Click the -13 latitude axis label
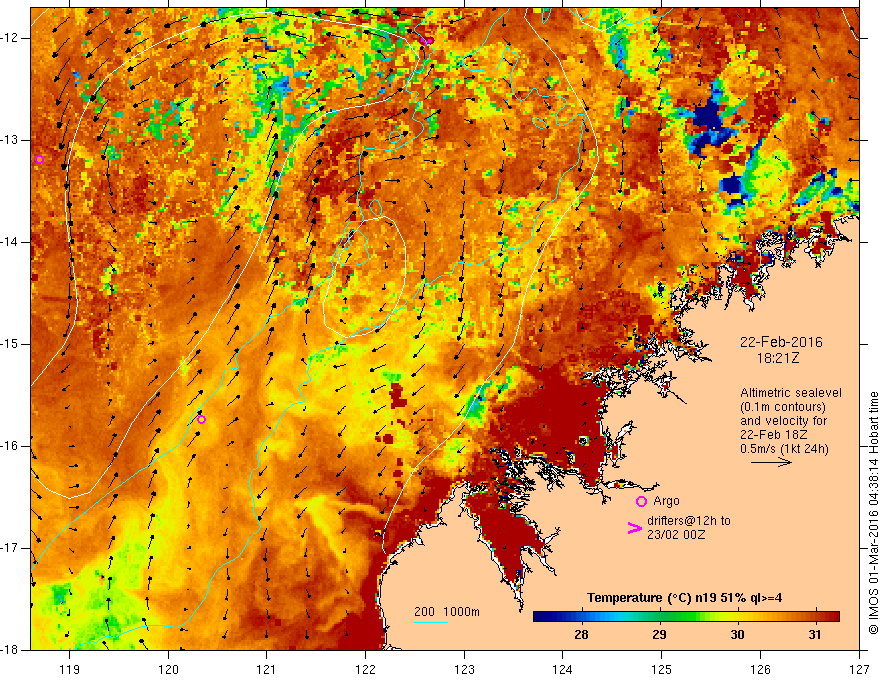 [x=11, y=140]
